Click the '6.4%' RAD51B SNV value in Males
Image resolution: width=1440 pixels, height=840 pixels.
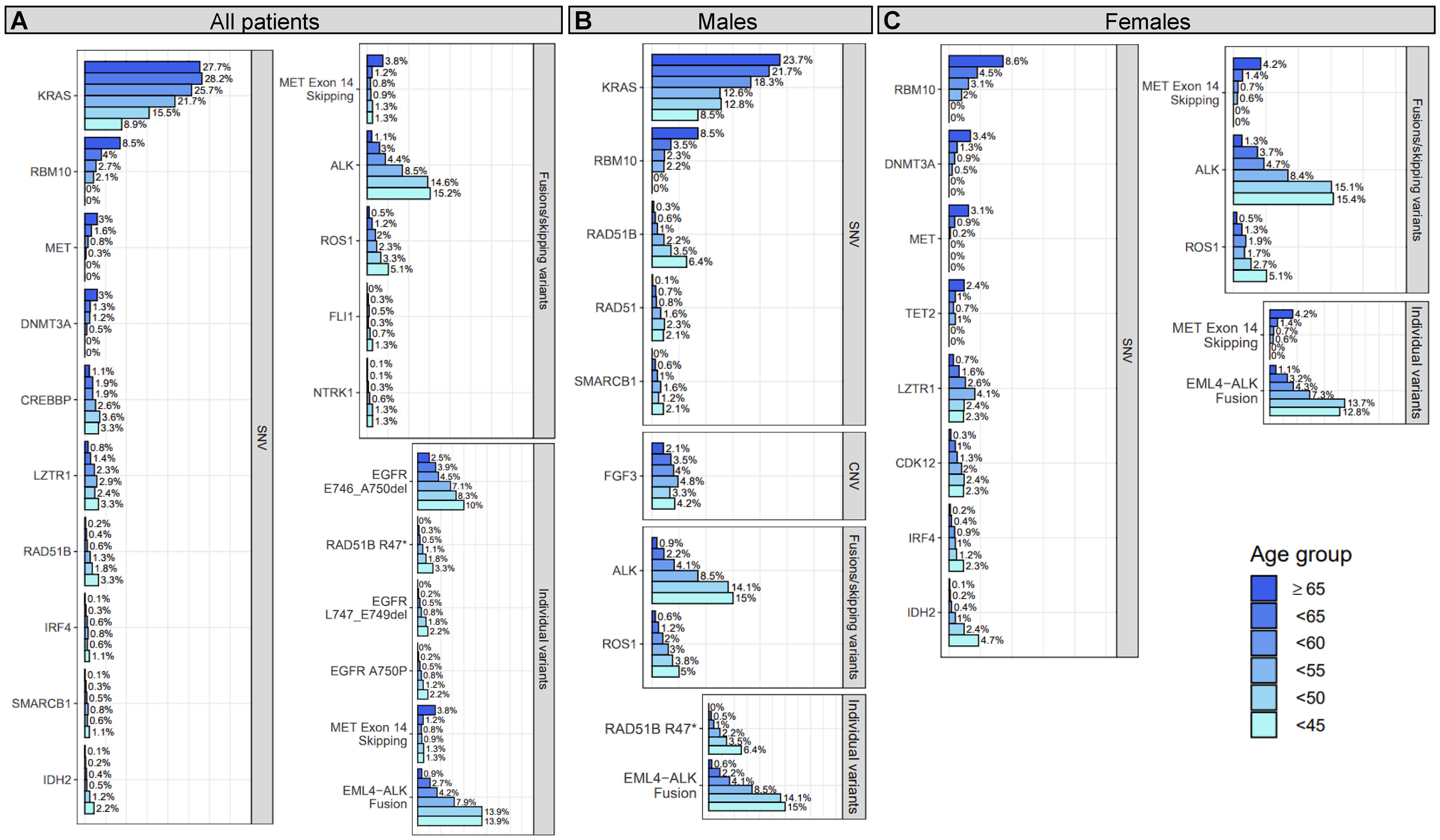click(700, 262)
